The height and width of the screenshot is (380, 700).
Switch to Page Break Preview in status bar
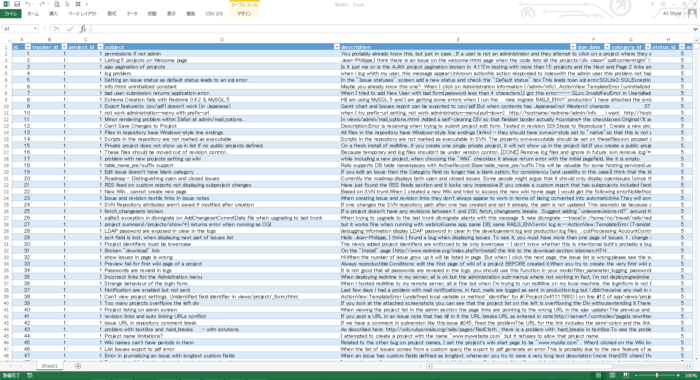[x=626, y=376]
